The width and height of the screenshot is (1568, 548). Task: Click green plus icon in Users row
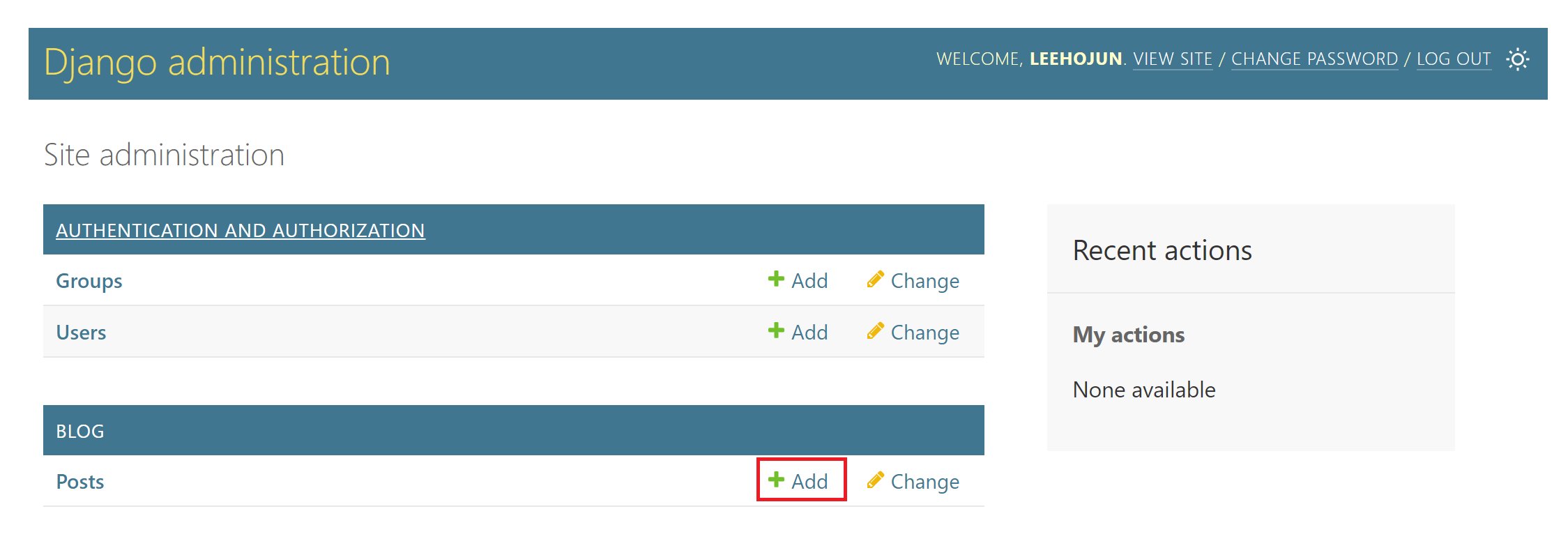776,330
